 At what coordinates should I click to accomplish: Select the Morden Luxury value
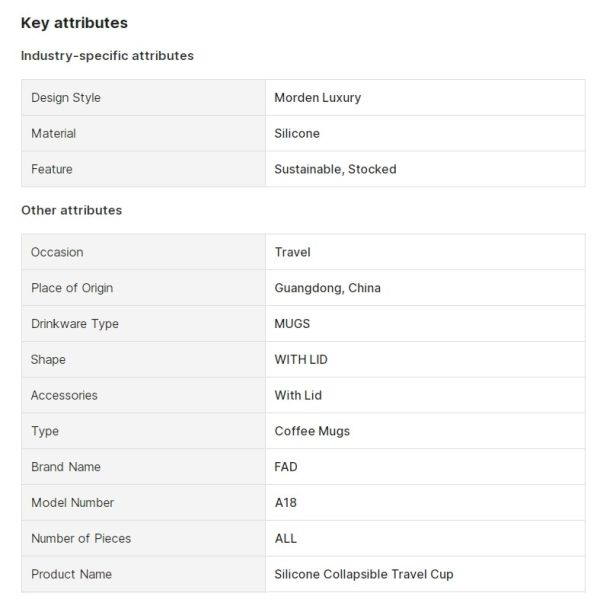317,98
